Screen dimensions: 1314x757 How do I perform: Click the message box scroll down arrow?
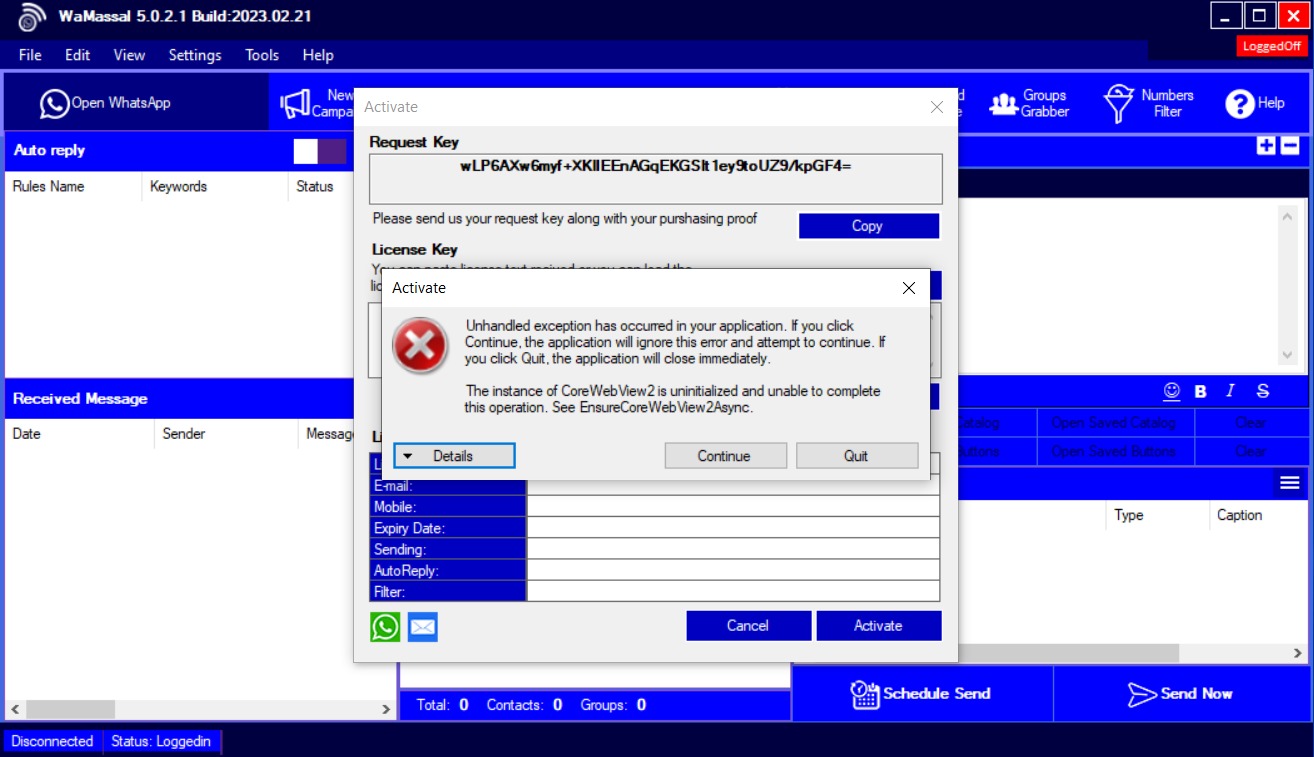pyautogui.click(x=1288, y=355)
